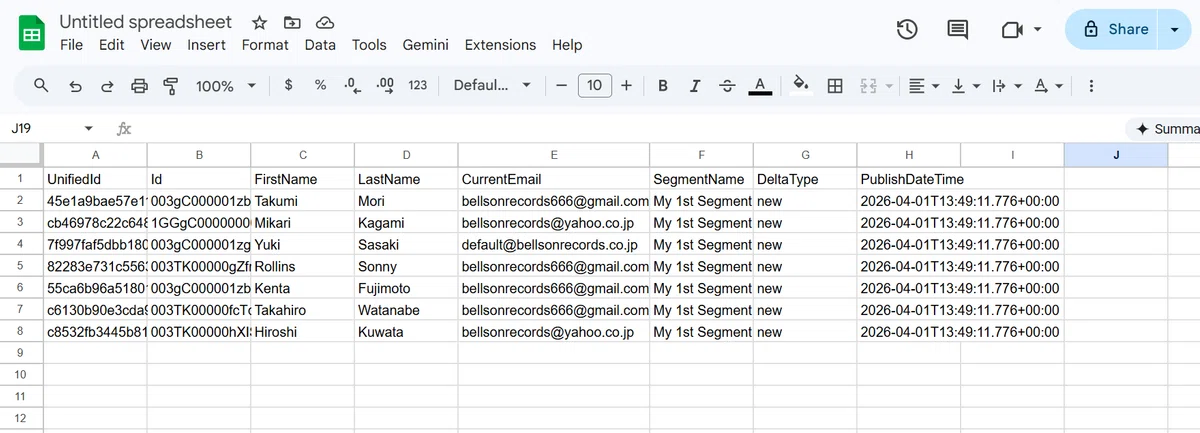Select the cell containing Takumi
This screenshot has width=1200, height=433.
click(x=303, y=201)
